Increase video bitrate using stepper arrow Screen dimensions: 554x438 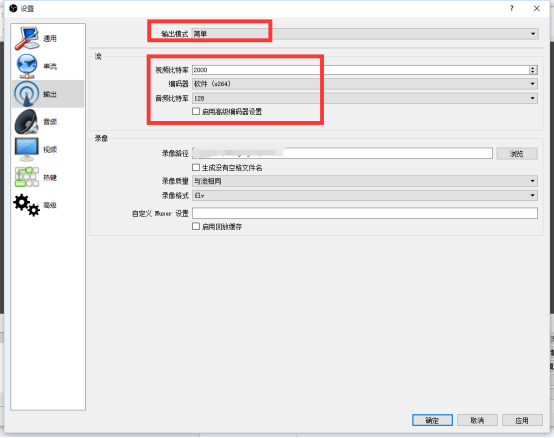pos(533,68)
